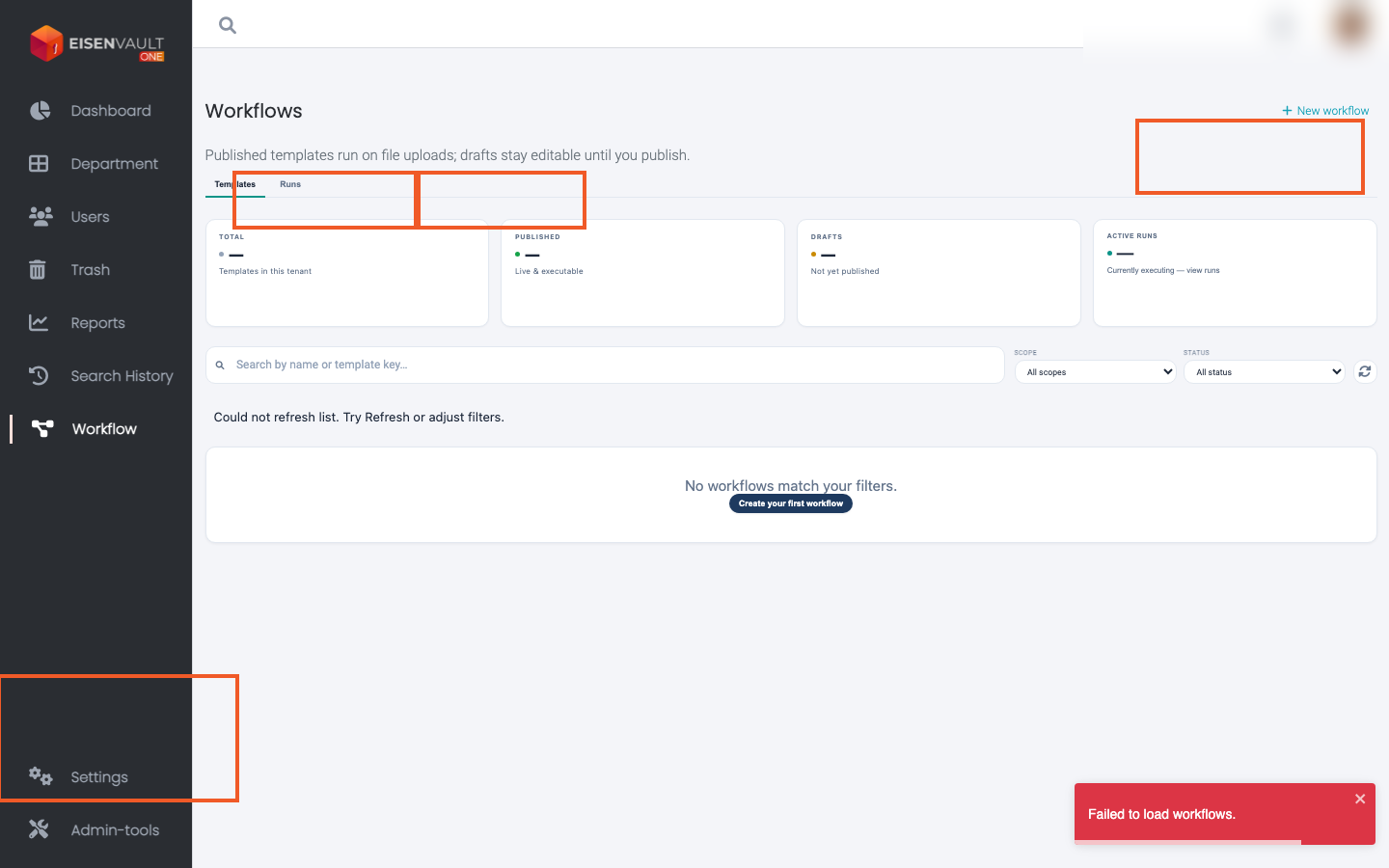Click the New workflow link

pyautogui.click(x=1325, y=111)
